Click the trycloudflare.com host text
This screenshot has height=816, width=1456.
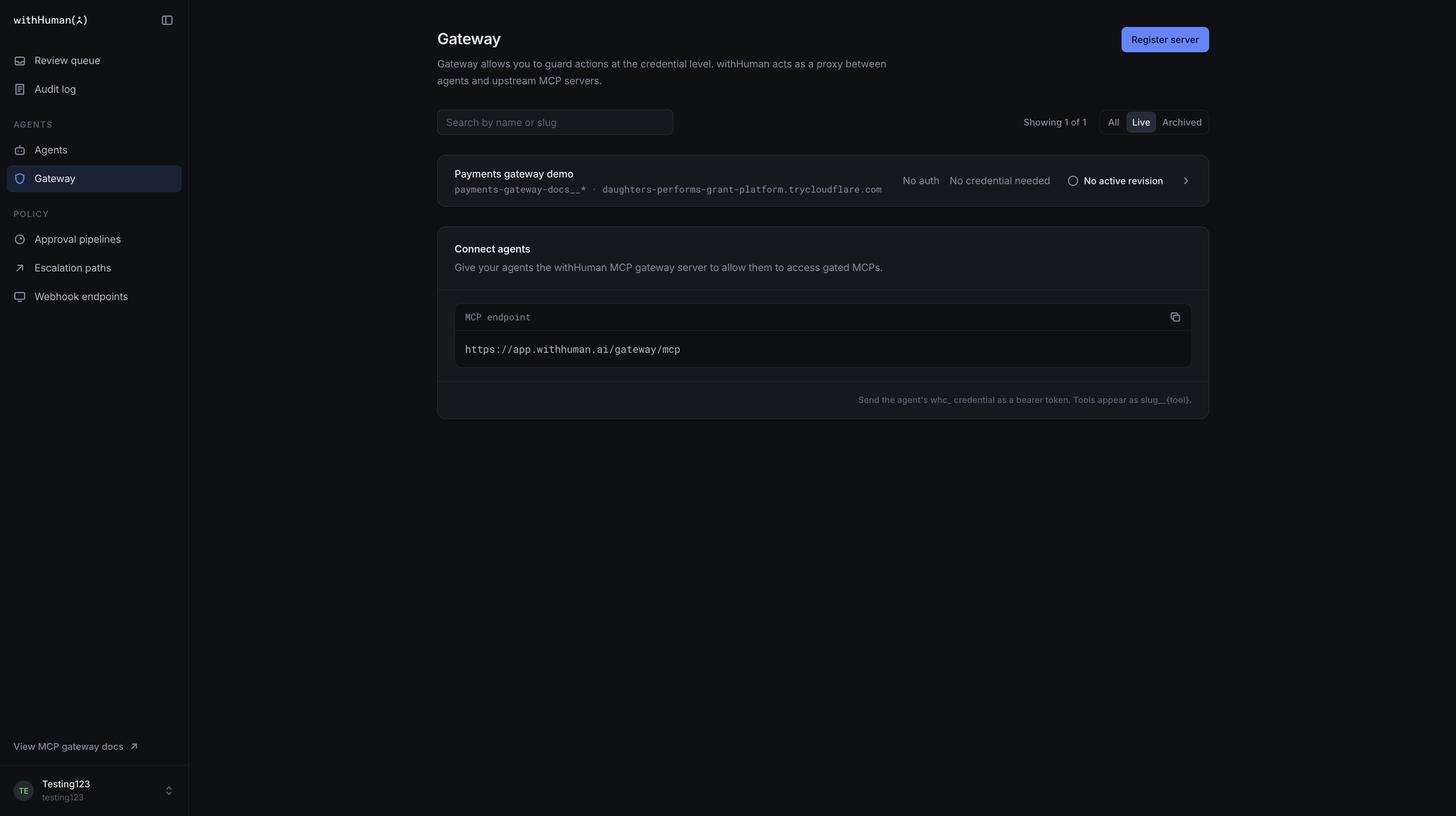(x=741, y=189)
